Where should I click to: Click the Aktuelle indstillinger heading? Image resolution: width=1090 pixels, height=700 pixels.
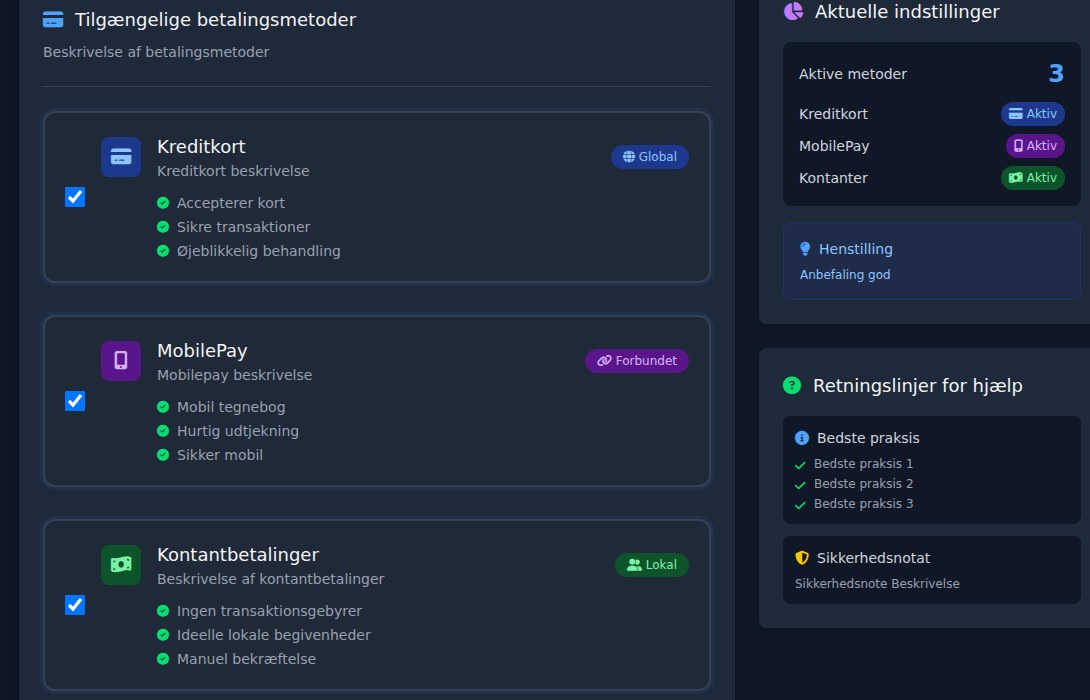point(907,12)
